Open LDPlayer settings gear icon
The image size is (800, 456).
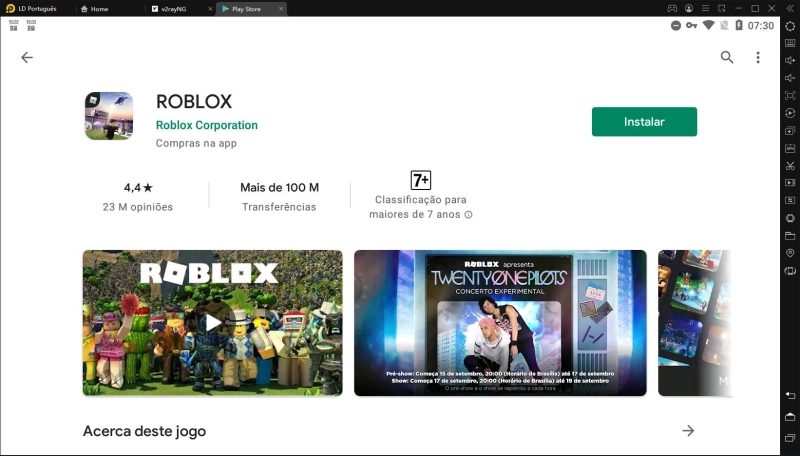pos(790,26)
